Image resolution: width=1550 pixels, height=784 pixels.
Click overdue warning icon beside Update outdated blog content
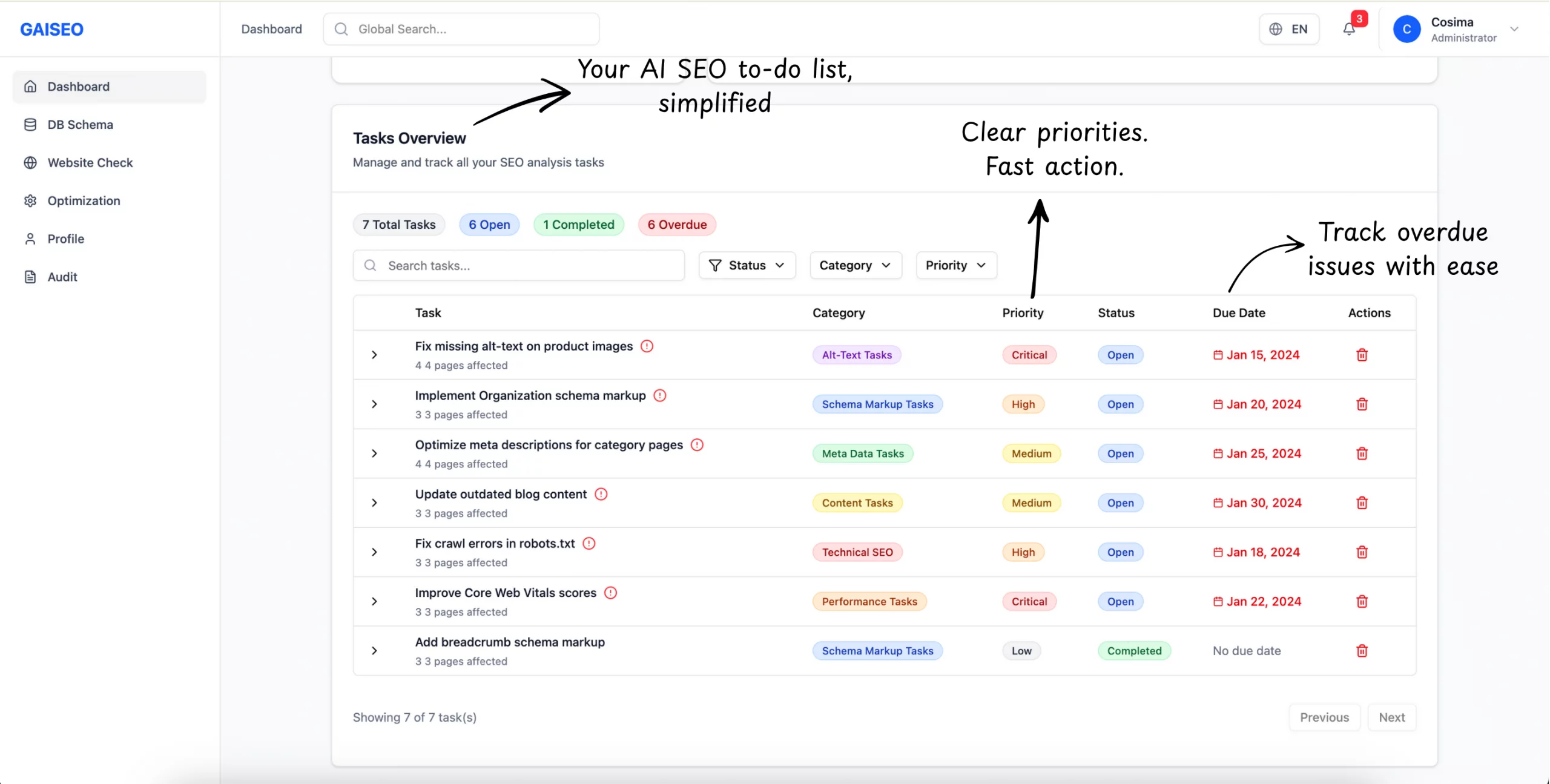(601, 494)
